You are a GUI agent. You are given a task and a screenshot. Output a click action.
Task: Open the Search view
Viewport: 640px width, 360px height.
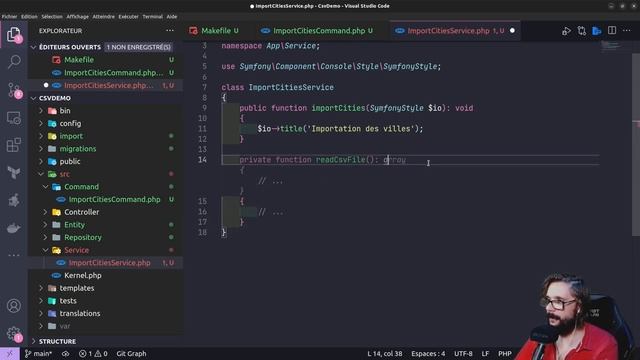[14, 62]
